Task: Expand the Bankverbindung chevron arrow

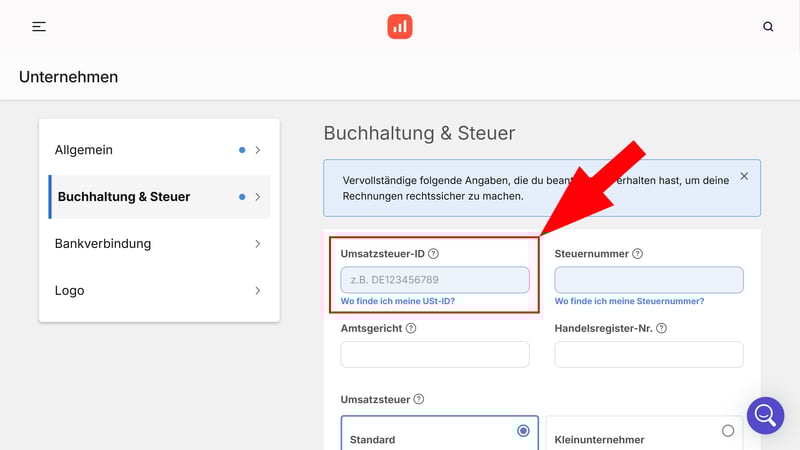Action: (257, 244)
